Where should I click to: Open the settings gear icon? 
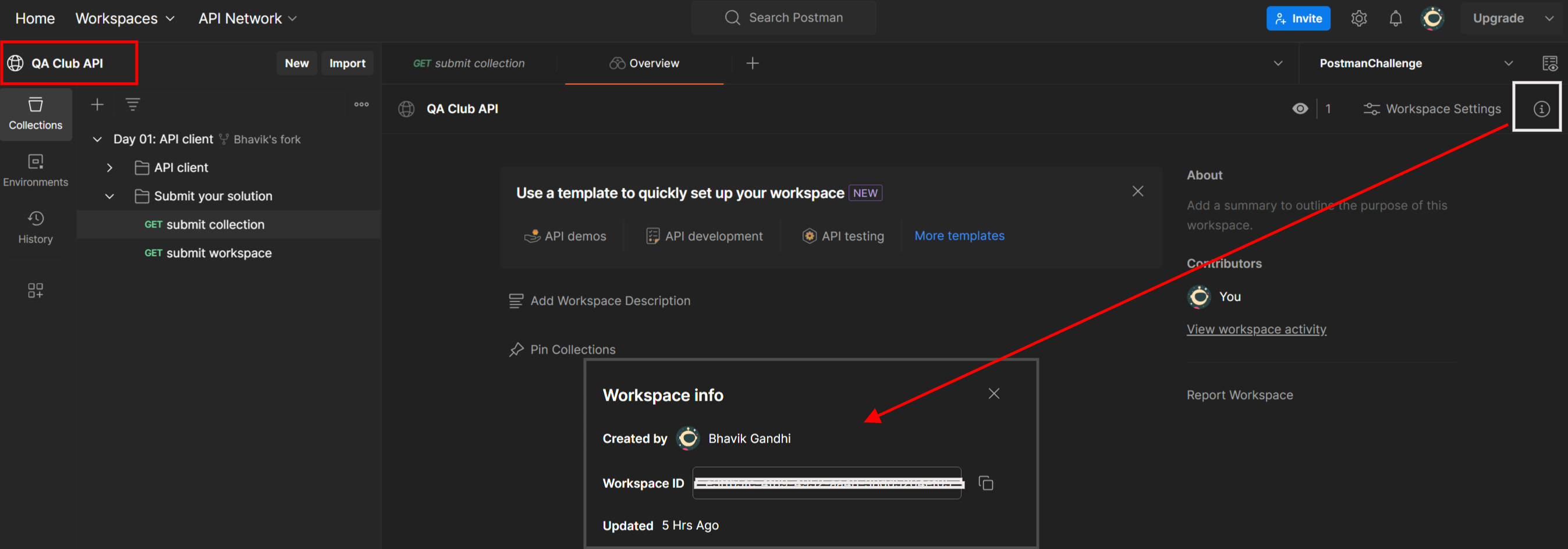(1358, 18)
